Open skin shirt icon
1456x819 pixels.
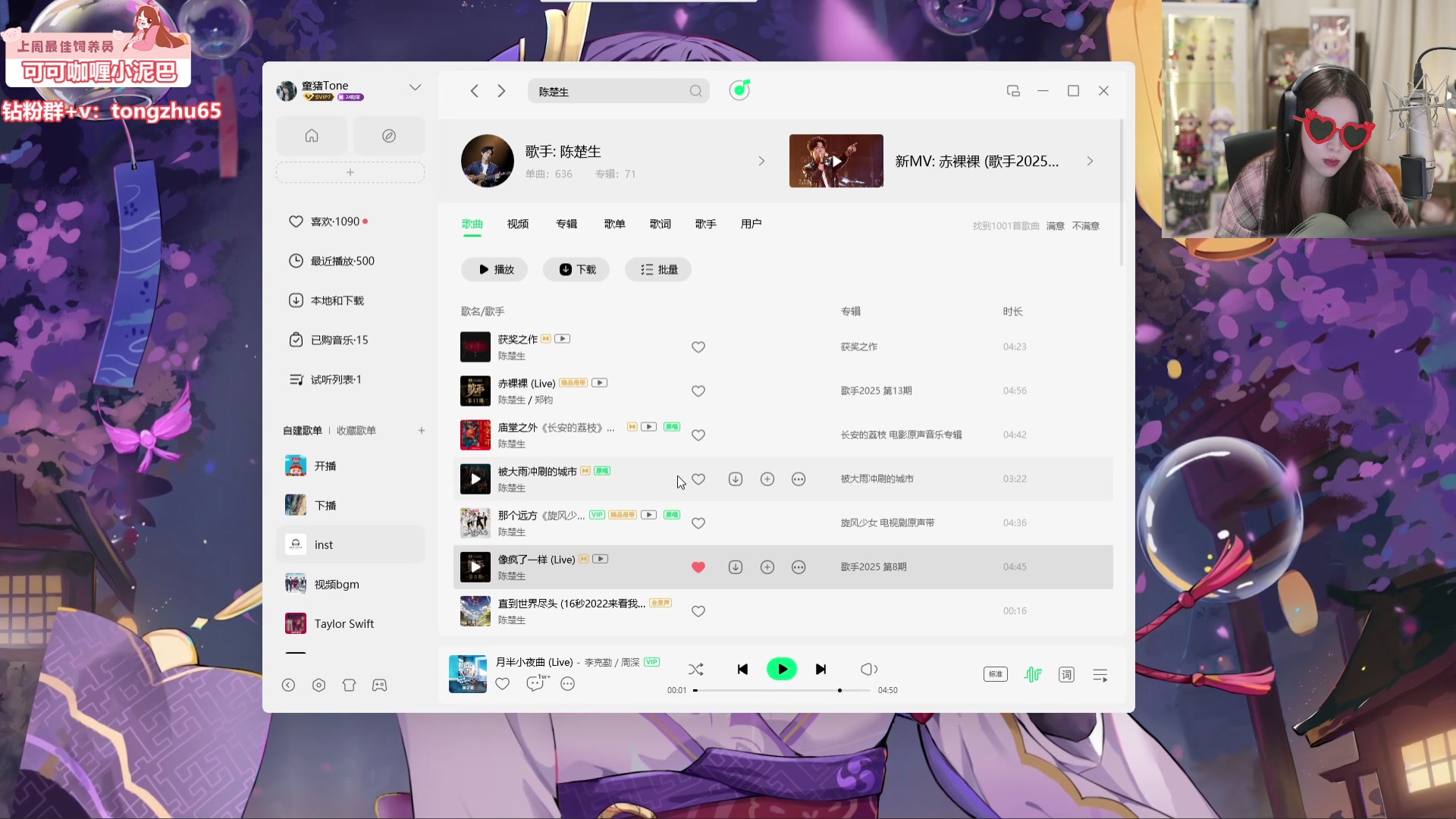click(349, 685)
